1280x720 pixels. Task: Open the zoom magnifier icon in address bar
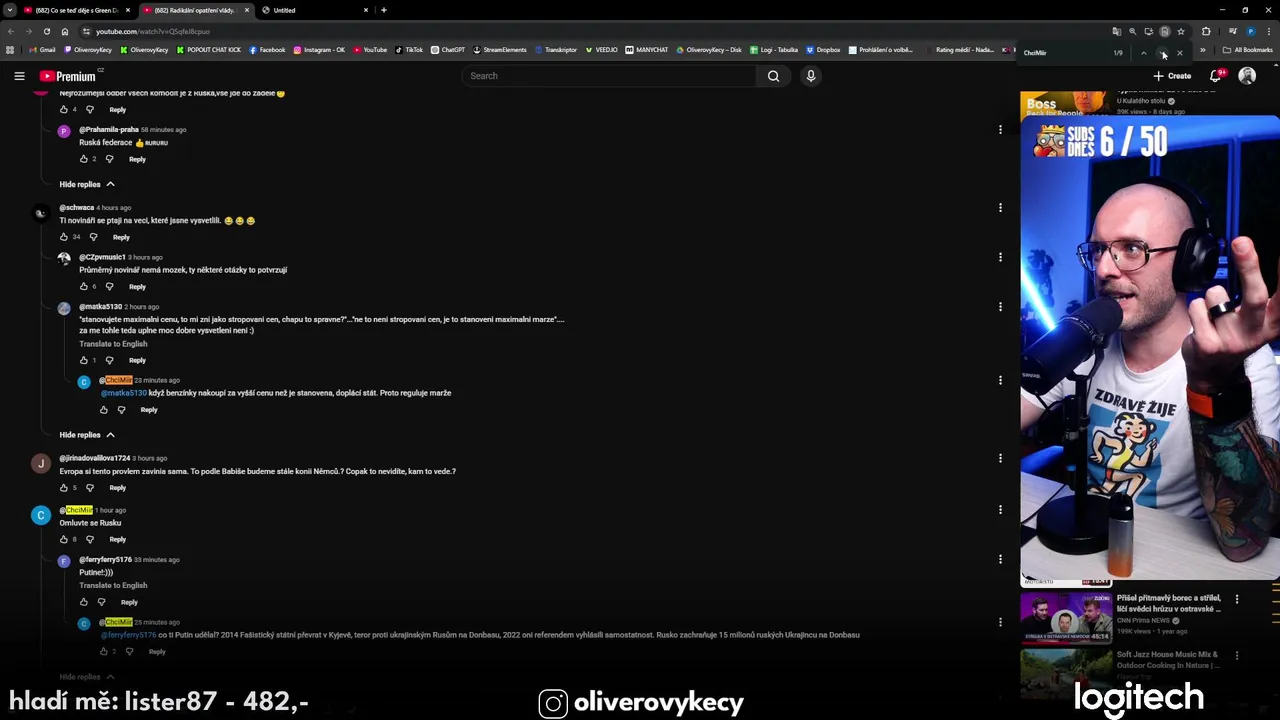coord(1133,31)
